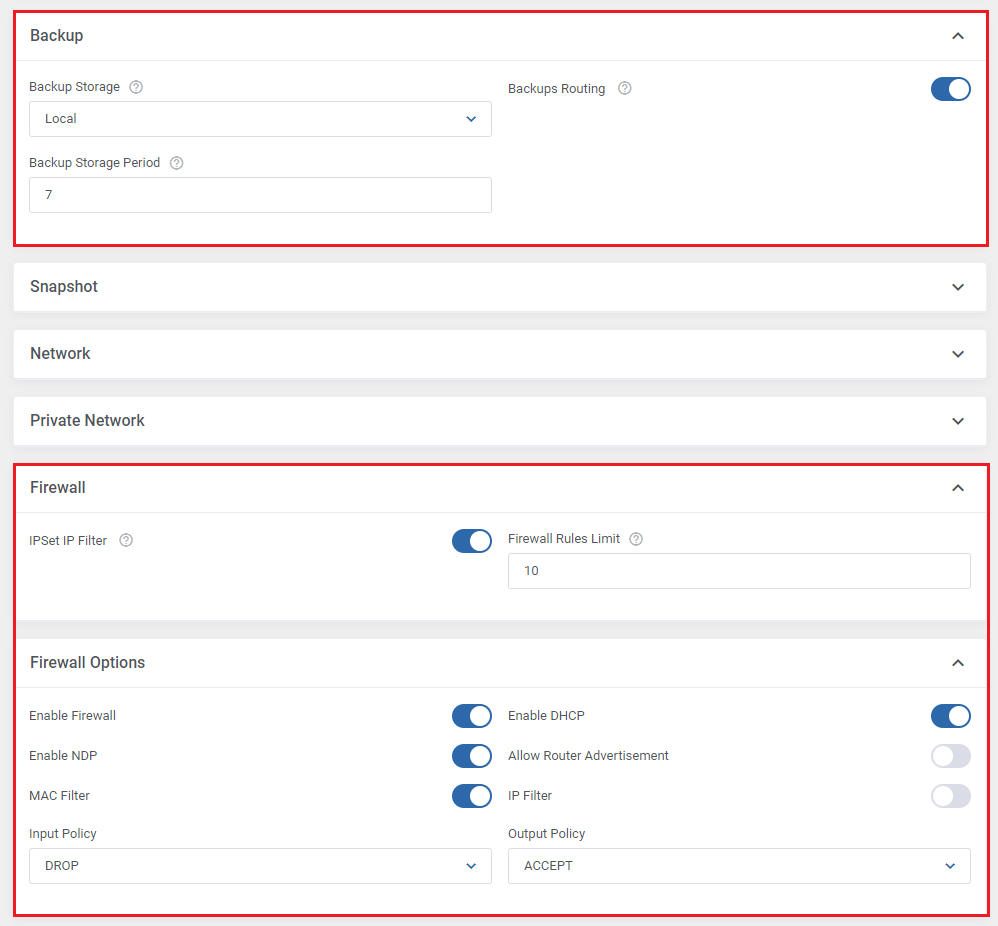The height and width of the screenshot is (926, 998).
Task: Turn off Enable Firewall switch
Action: (x=472, y=716)
